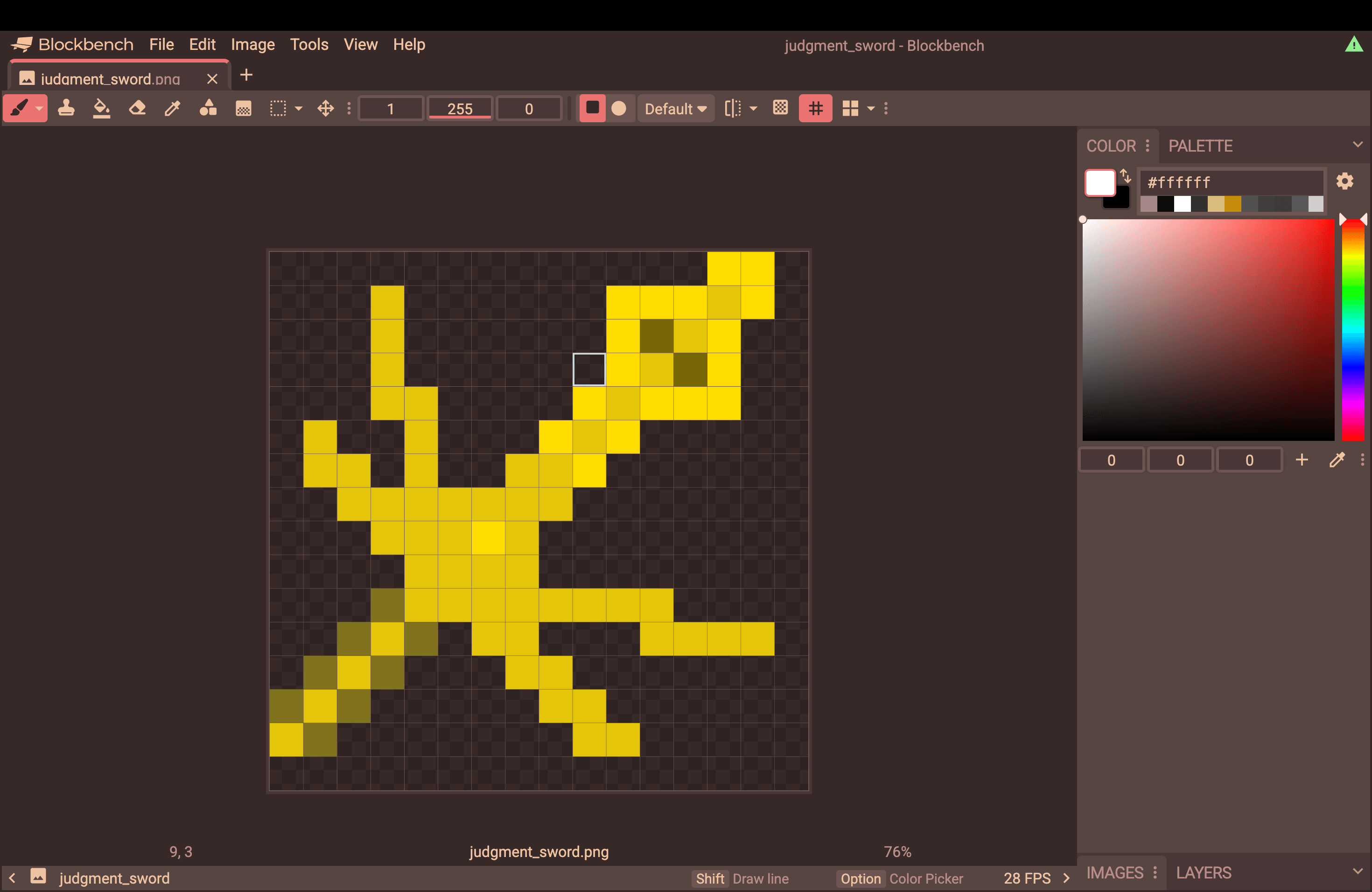Click the opacity field showing 255

click(460, 108)
